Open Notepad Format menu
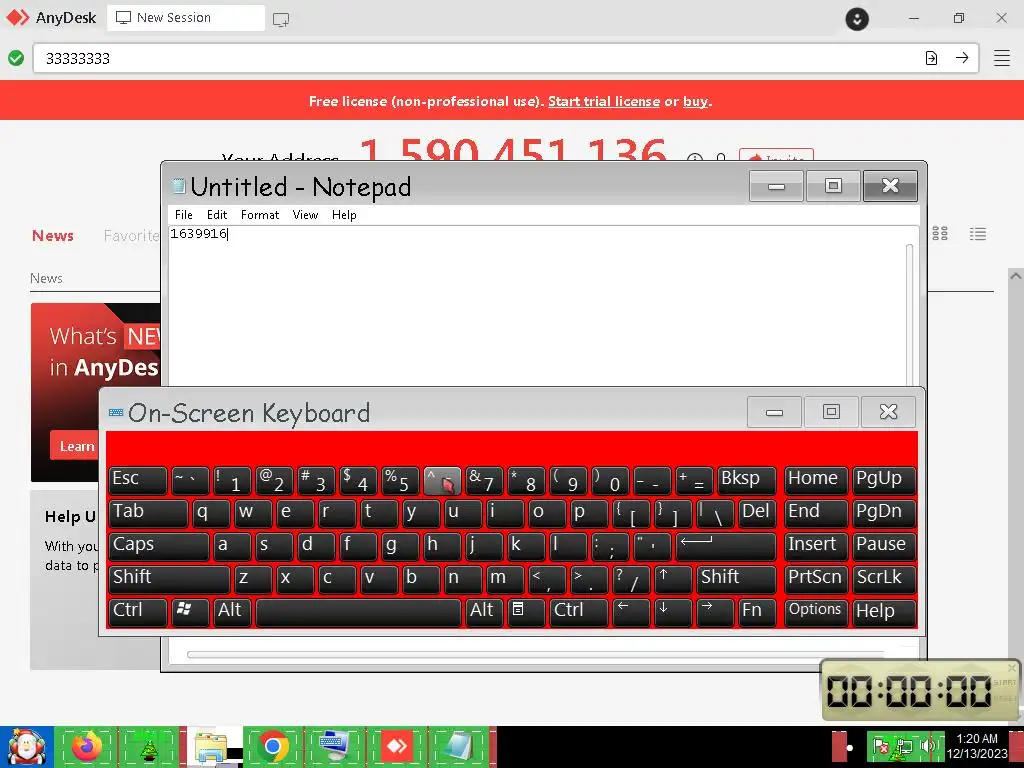This screenshot has height=768, width=1024. pyautogui.click(x=260, y=215)
